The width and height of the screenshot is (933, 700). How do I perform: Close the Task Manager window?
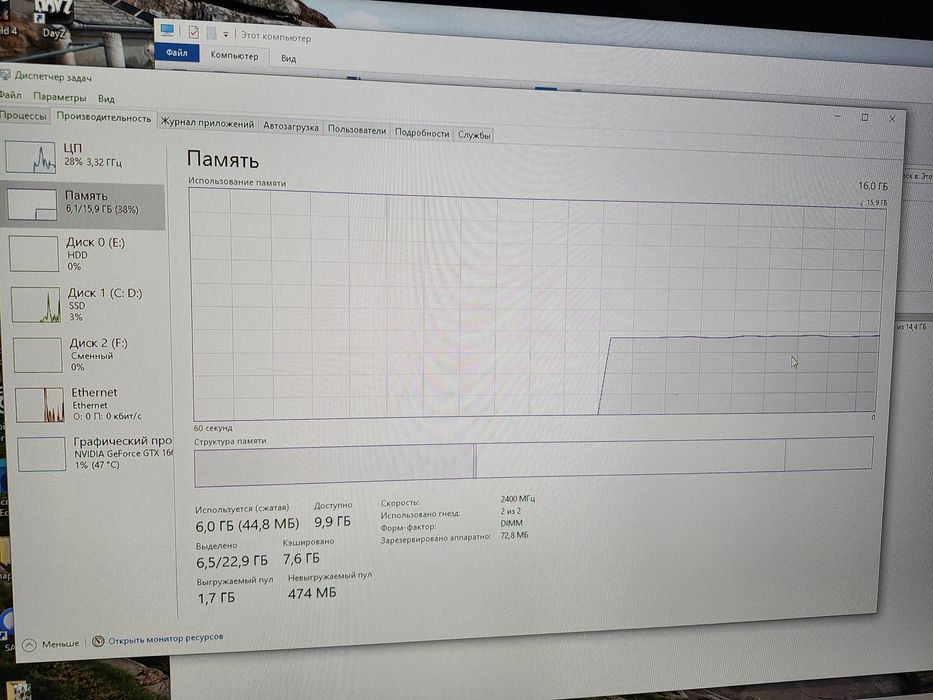coord(892,118)
